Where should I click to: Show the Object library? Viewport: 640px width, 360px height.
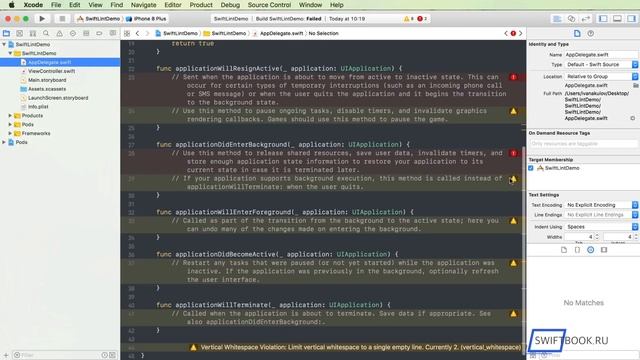[591, 250]
